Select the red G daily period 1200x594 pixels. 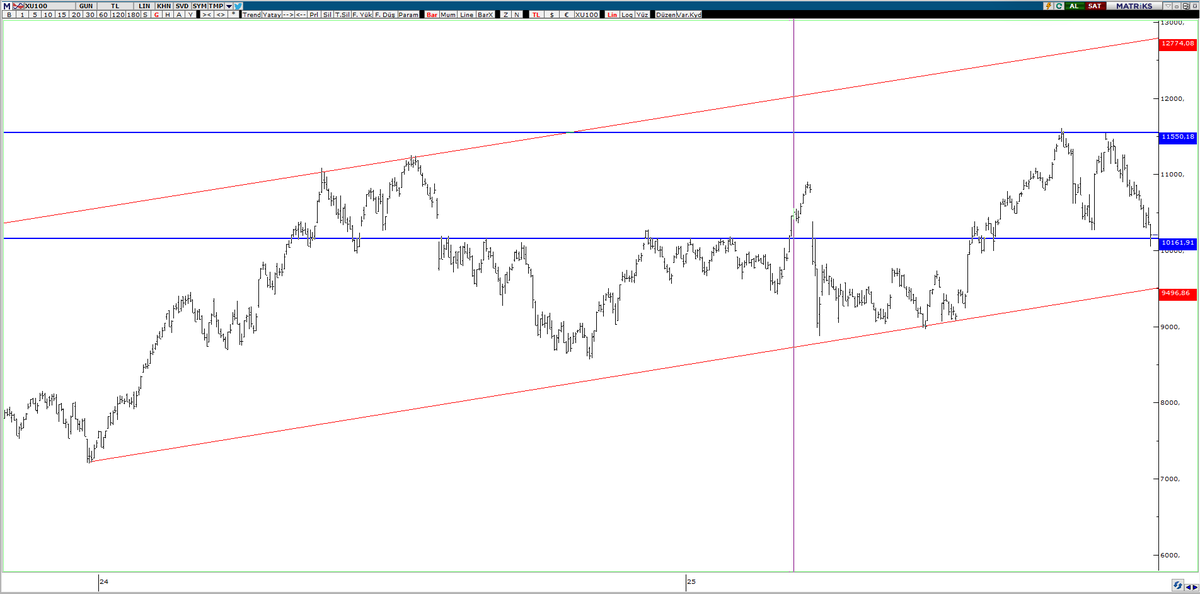[157, 15]
